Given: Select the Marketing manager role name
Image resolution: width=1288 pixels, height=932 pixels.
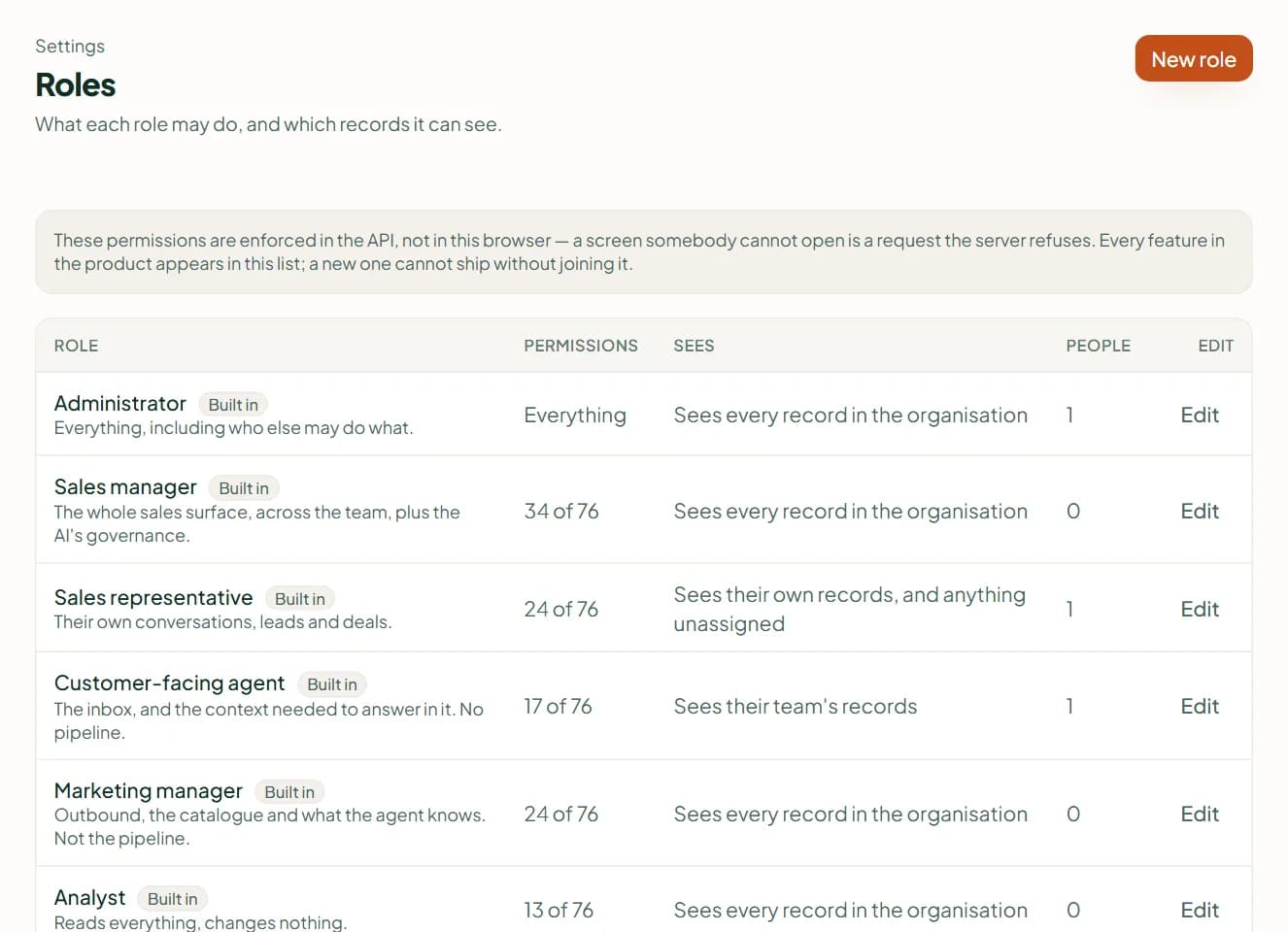Looking at the screenshot, I should click(x=149, y=790).
